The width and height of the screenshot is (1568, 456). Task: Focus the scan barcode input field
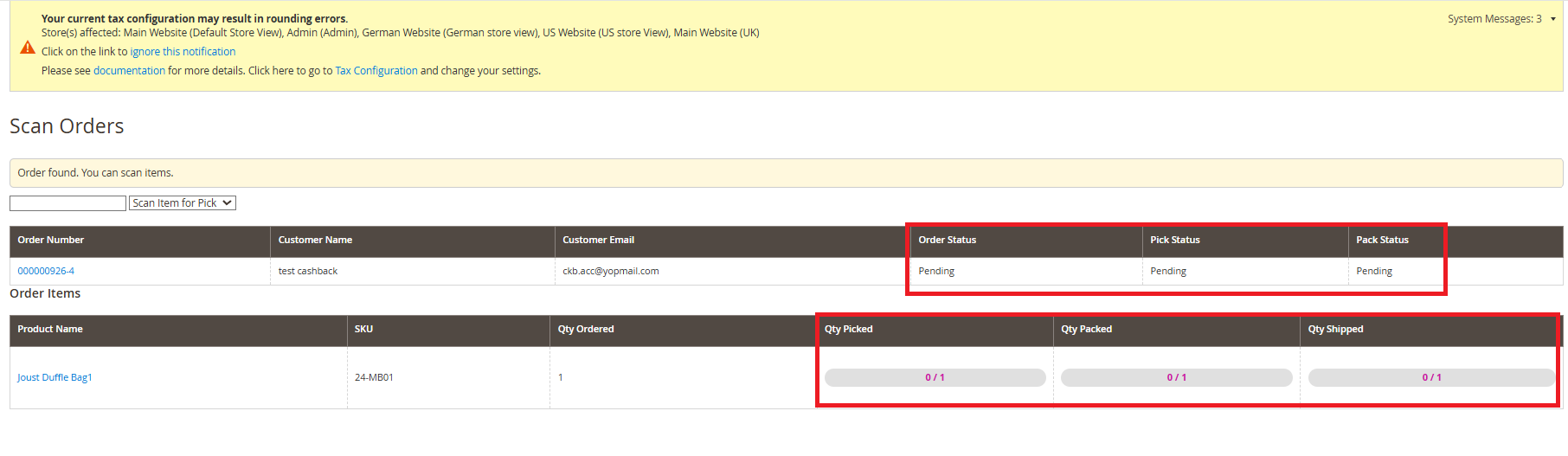[67, 203]
